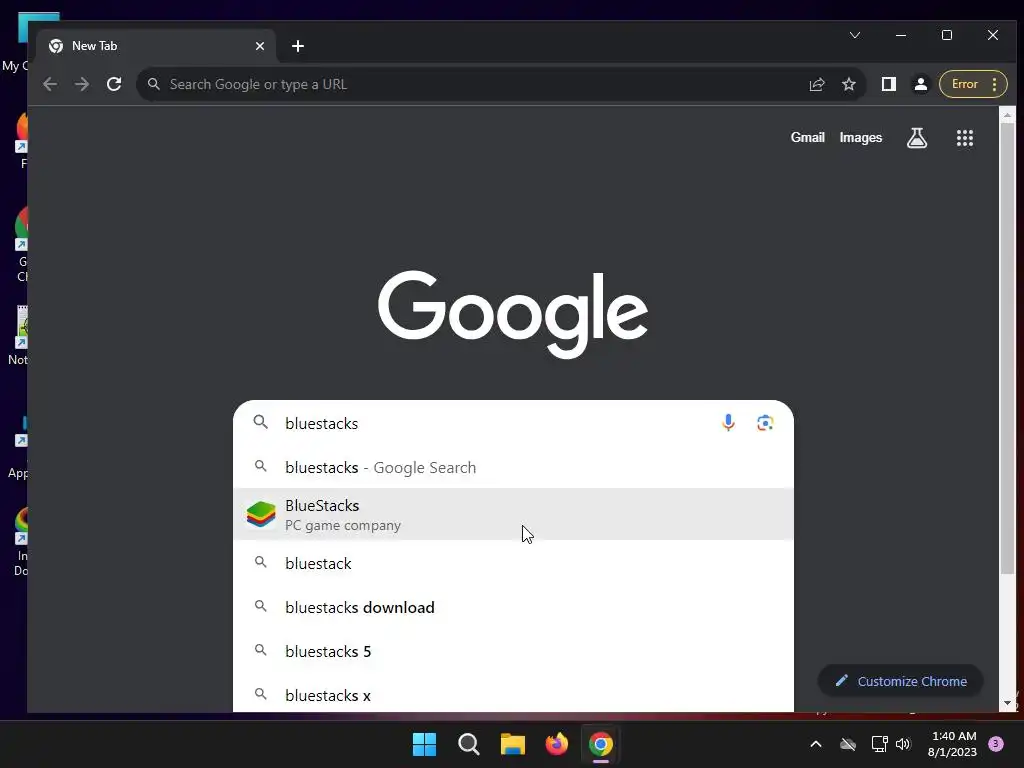Click the scrollbar down arrow
Screen dimensions: 1024x768
(x=1007, y=703)
